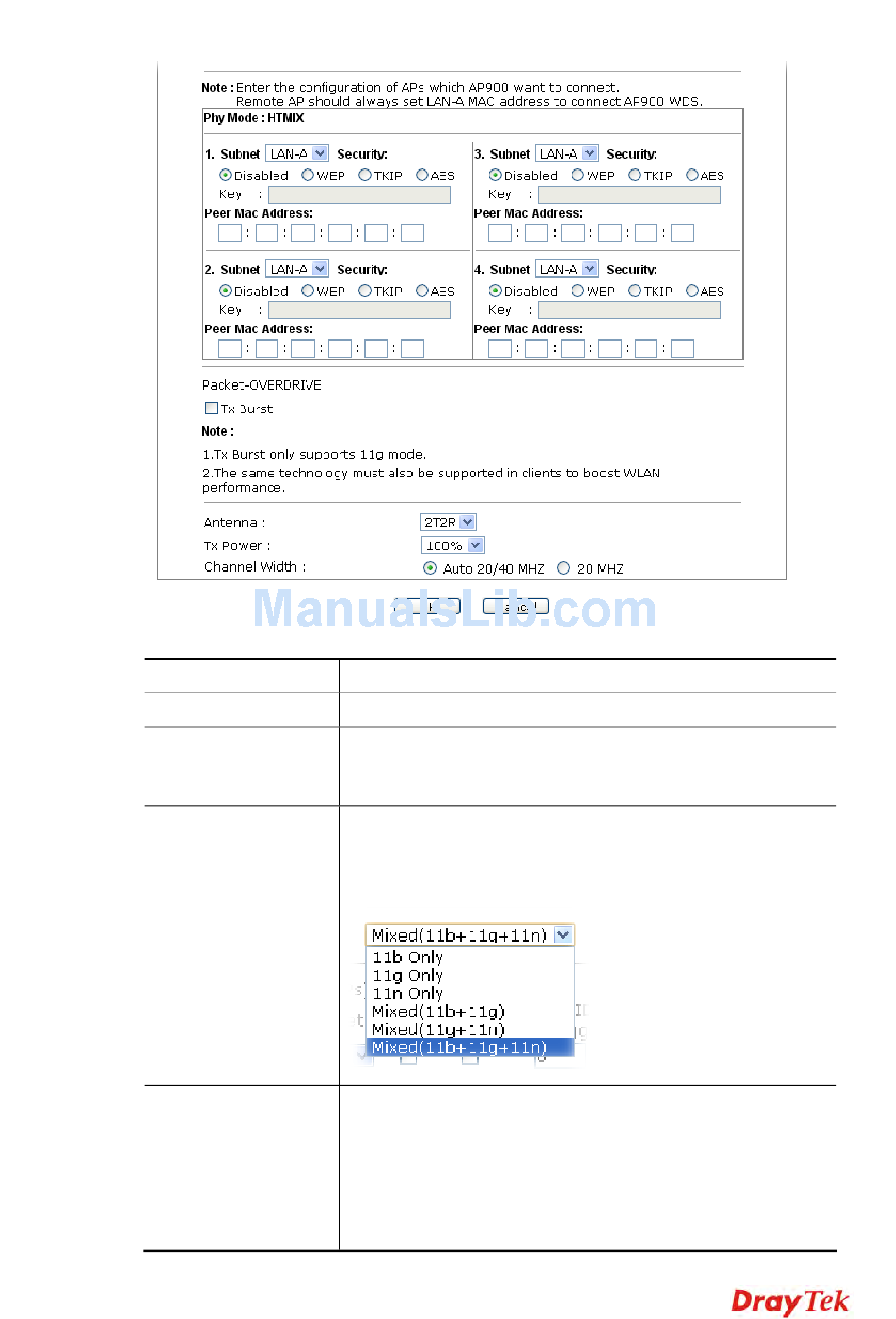896x1319 pixels.
Task: Open the Subnet dropdown of entry 2
Action: pos(297,270)
